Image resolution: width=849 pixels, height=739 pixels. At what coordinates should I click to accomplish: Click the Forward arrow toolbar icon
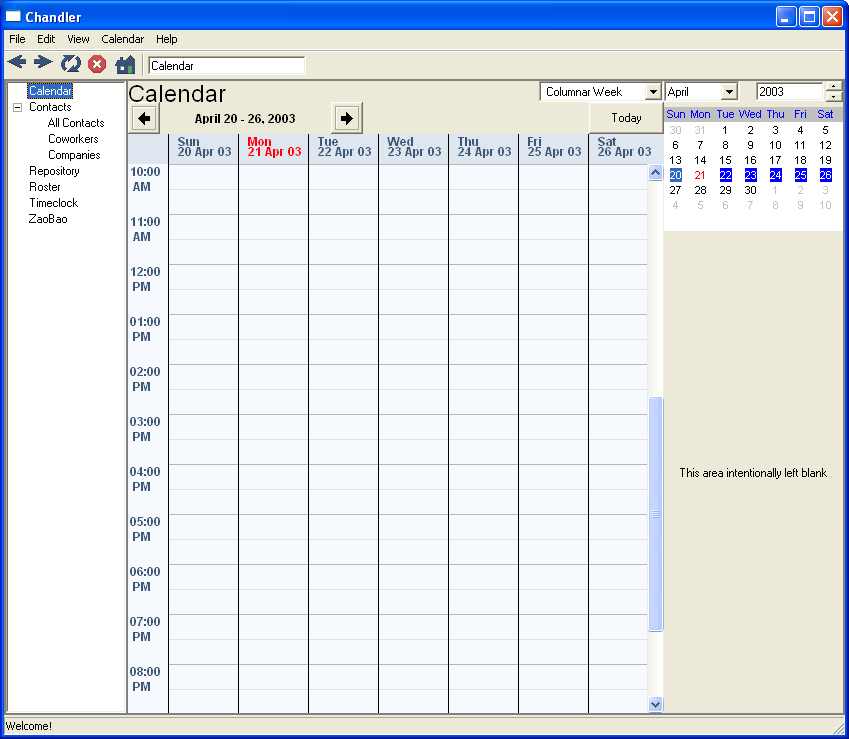(43, 63)
